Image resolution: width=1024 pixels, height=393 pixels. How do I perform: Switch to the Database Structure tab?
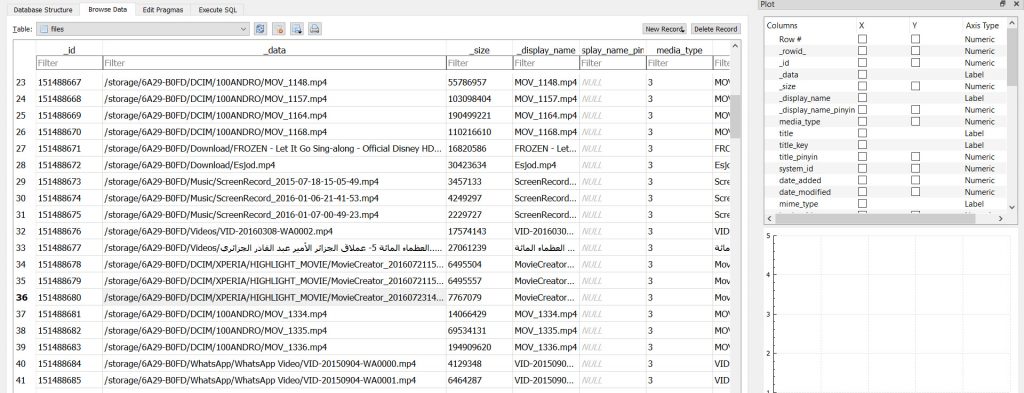43,10
